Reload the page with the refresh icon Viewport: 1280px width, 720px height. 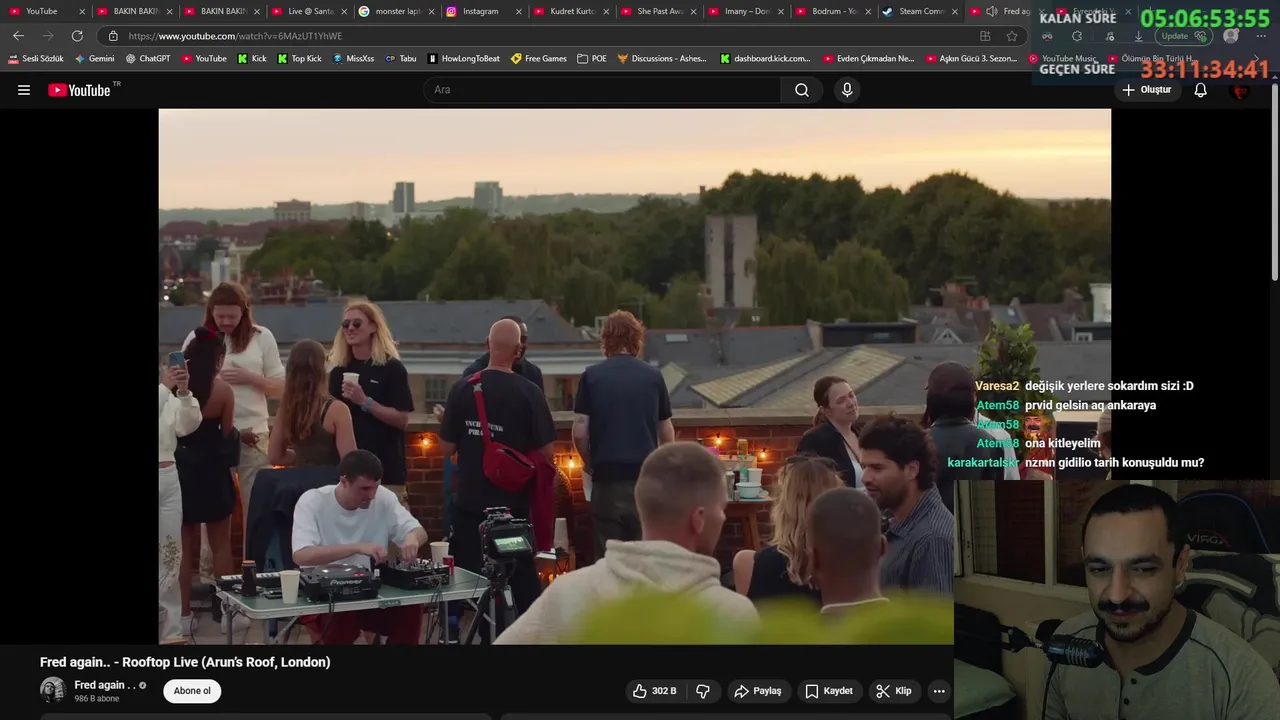click(x=77, y=36)
